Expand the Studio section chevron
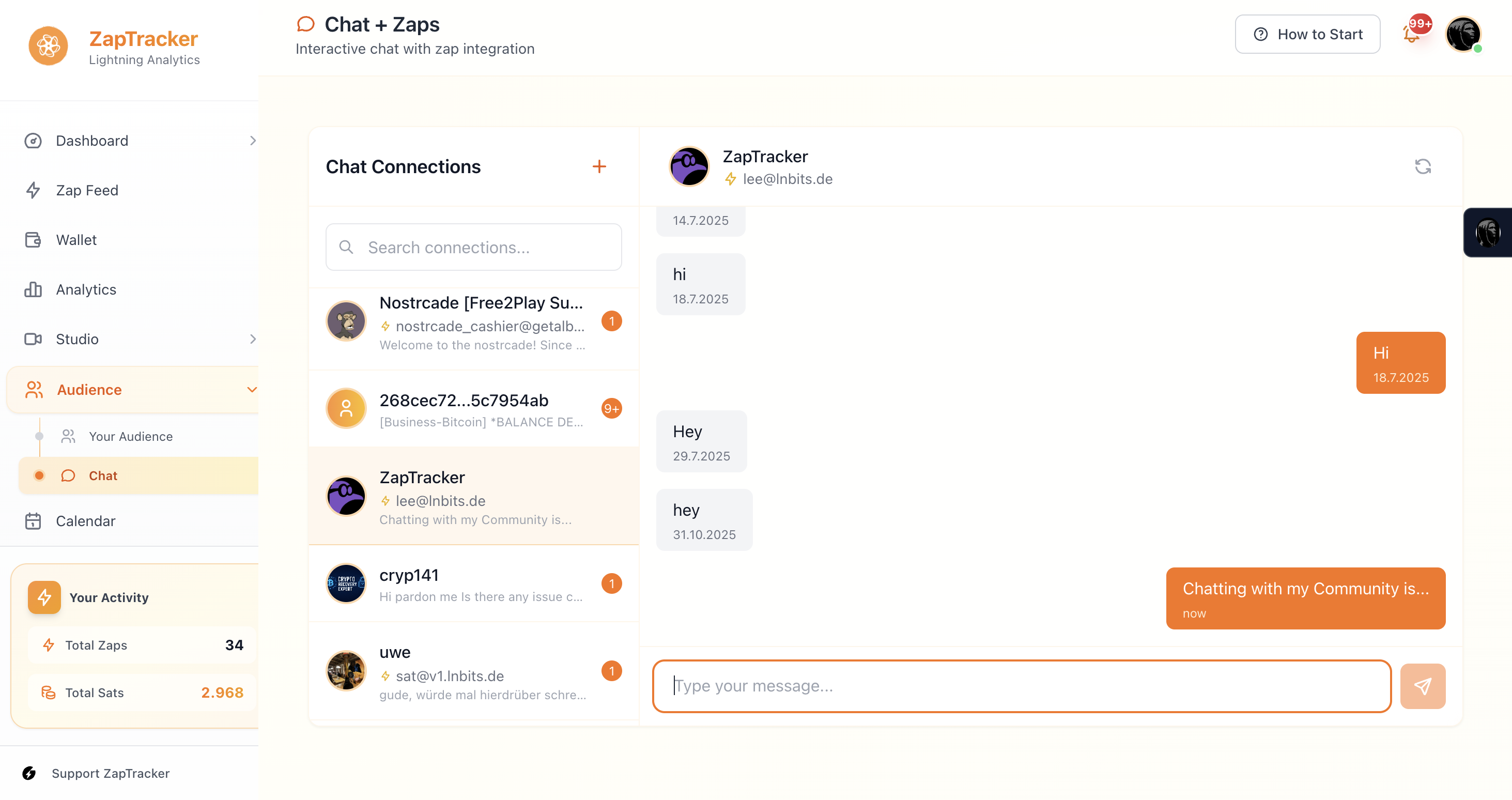 click(x=253, y=339)
